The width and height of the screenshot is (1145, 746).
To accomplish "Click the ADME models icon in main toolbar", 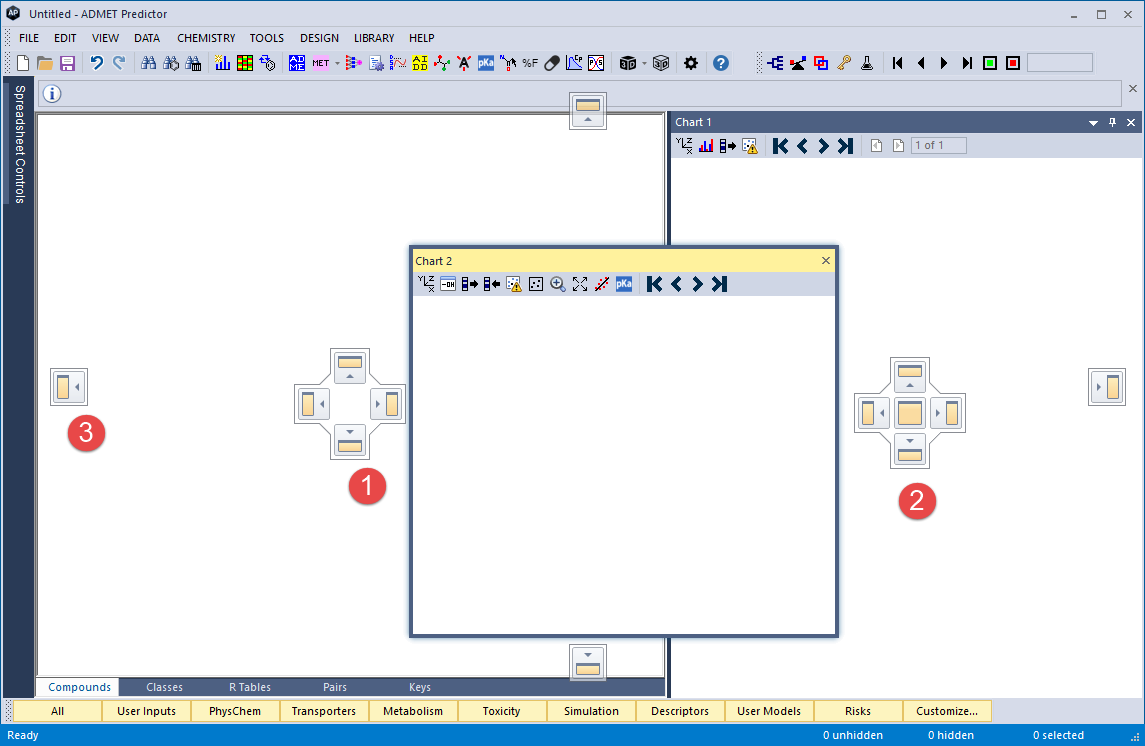I will [296, 63].
